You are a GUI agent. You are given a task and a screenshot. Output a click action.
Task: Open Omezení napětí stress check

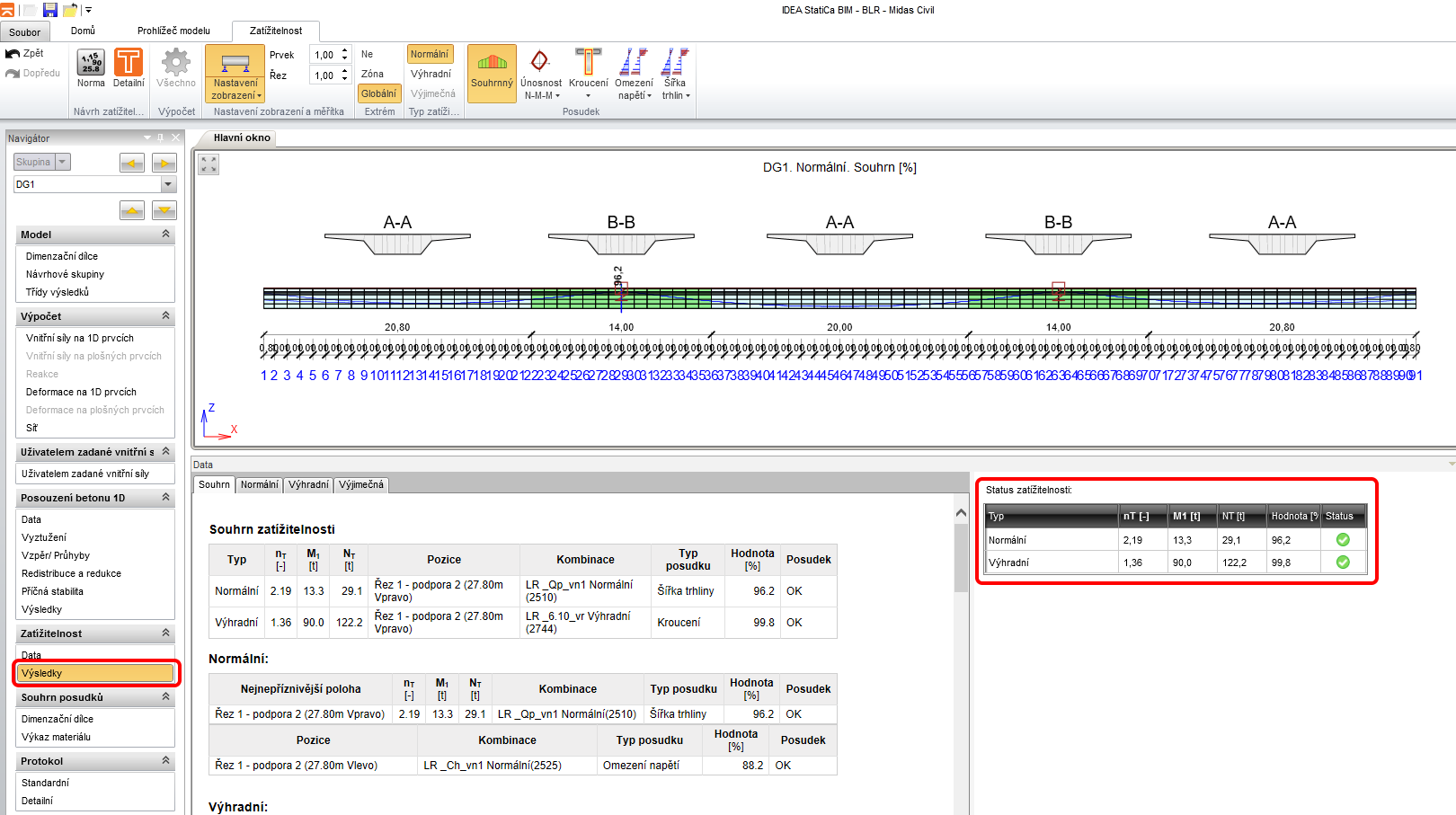634,74
